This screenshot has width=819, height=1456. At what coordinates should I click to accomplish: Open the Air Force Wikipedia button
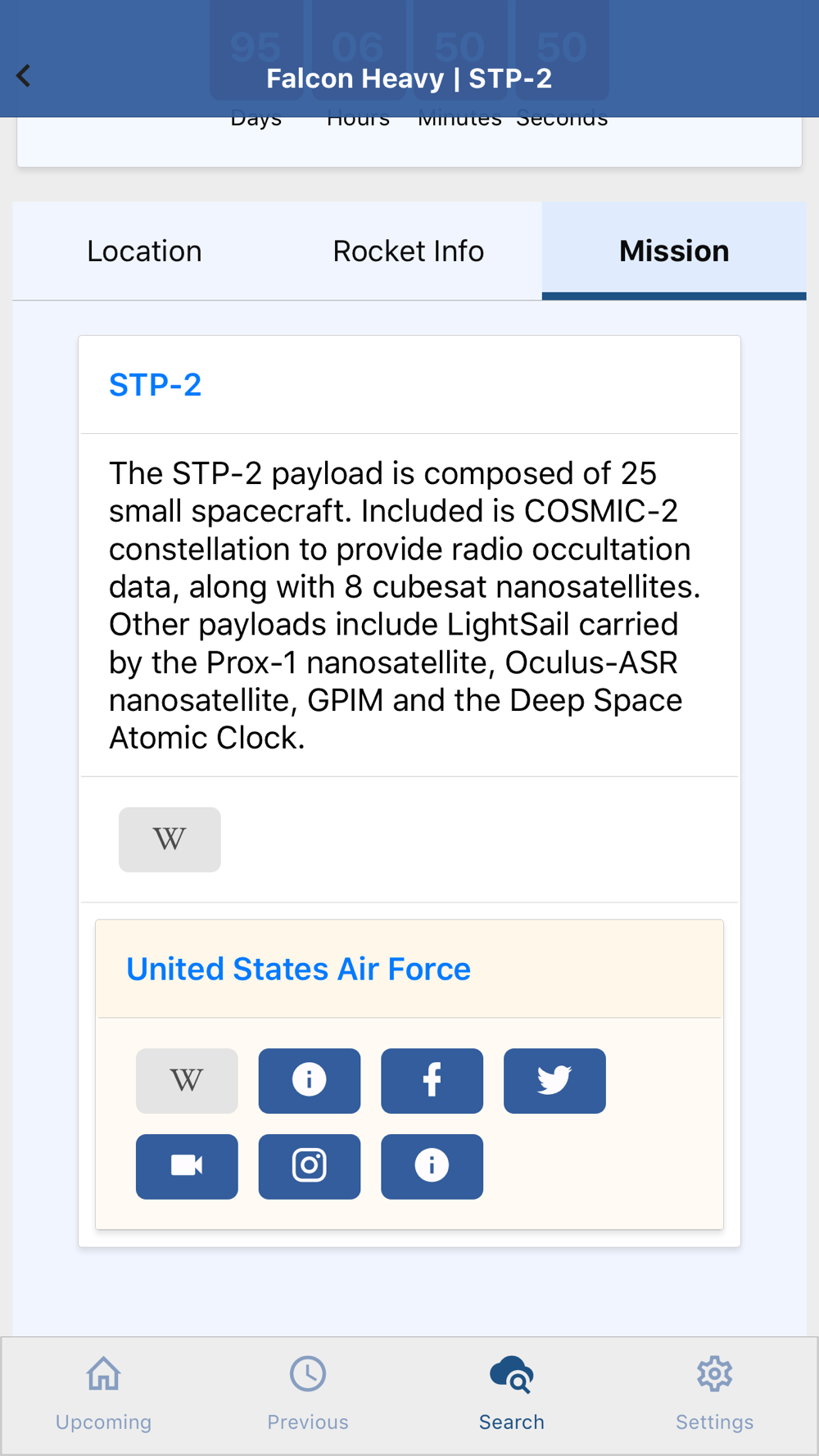[x=187, y=1081]
